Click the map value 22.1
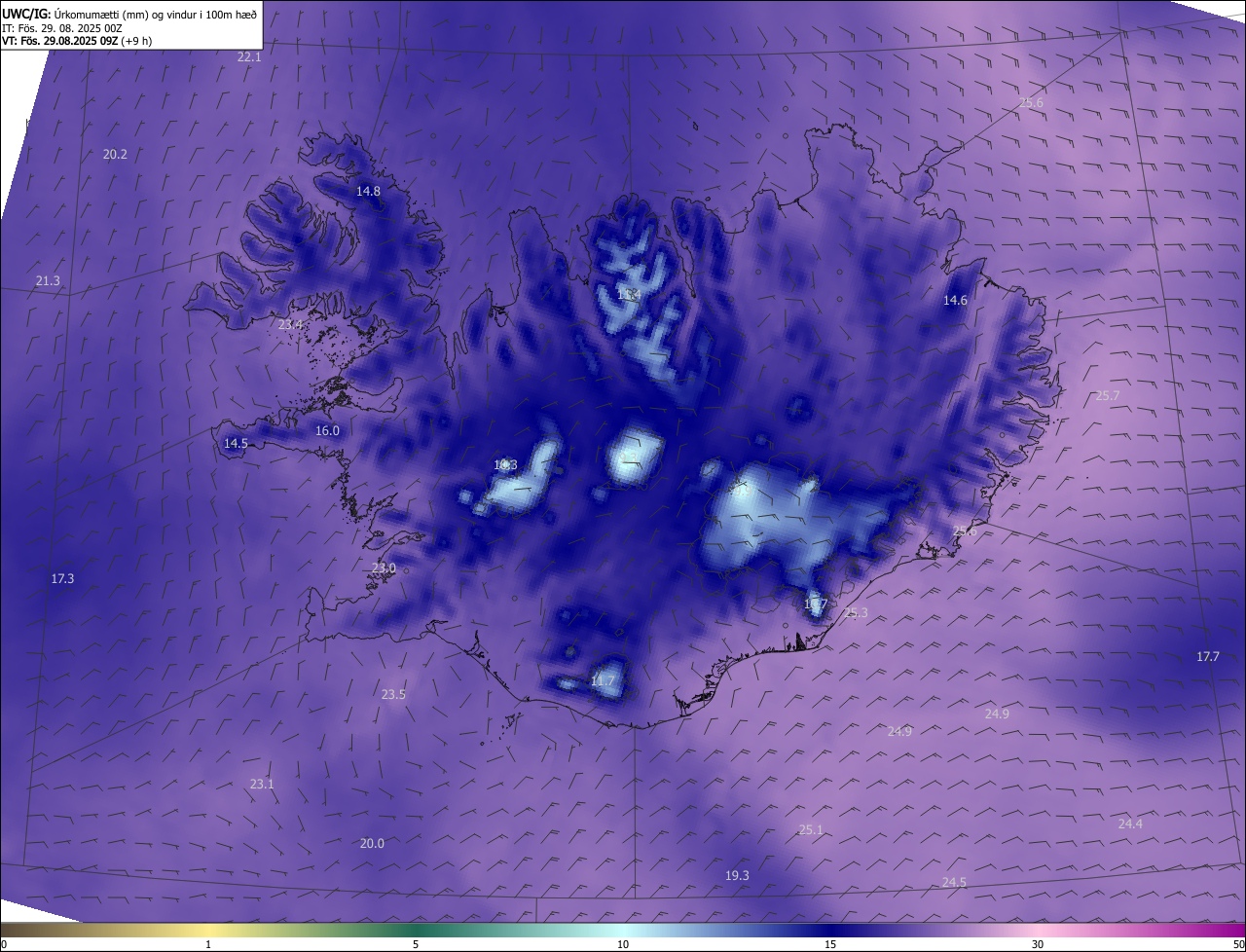 250,57
